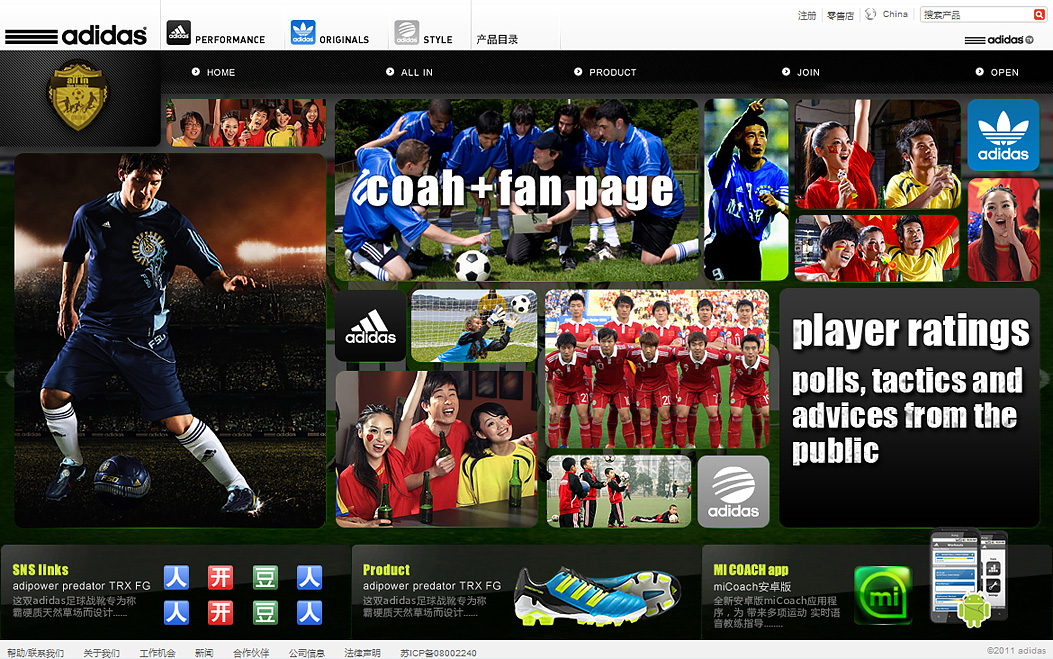This screenshot has width=1053, height=659.
Task: Click the red 开 icon in lower SNS row
Action: click(220, 613)
